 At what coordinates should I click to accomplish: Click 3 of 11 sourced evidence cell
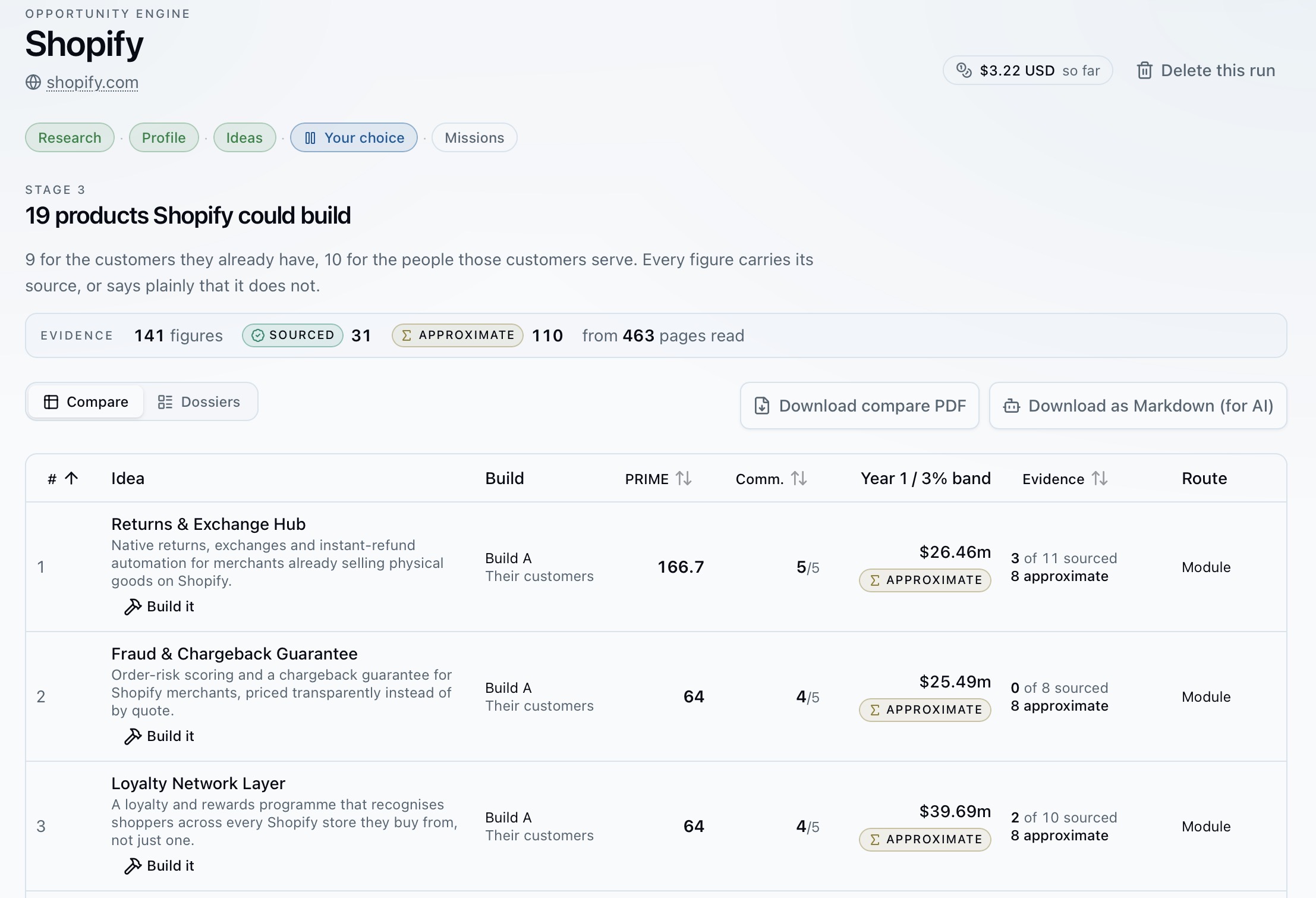click(x=1064, y=567)
